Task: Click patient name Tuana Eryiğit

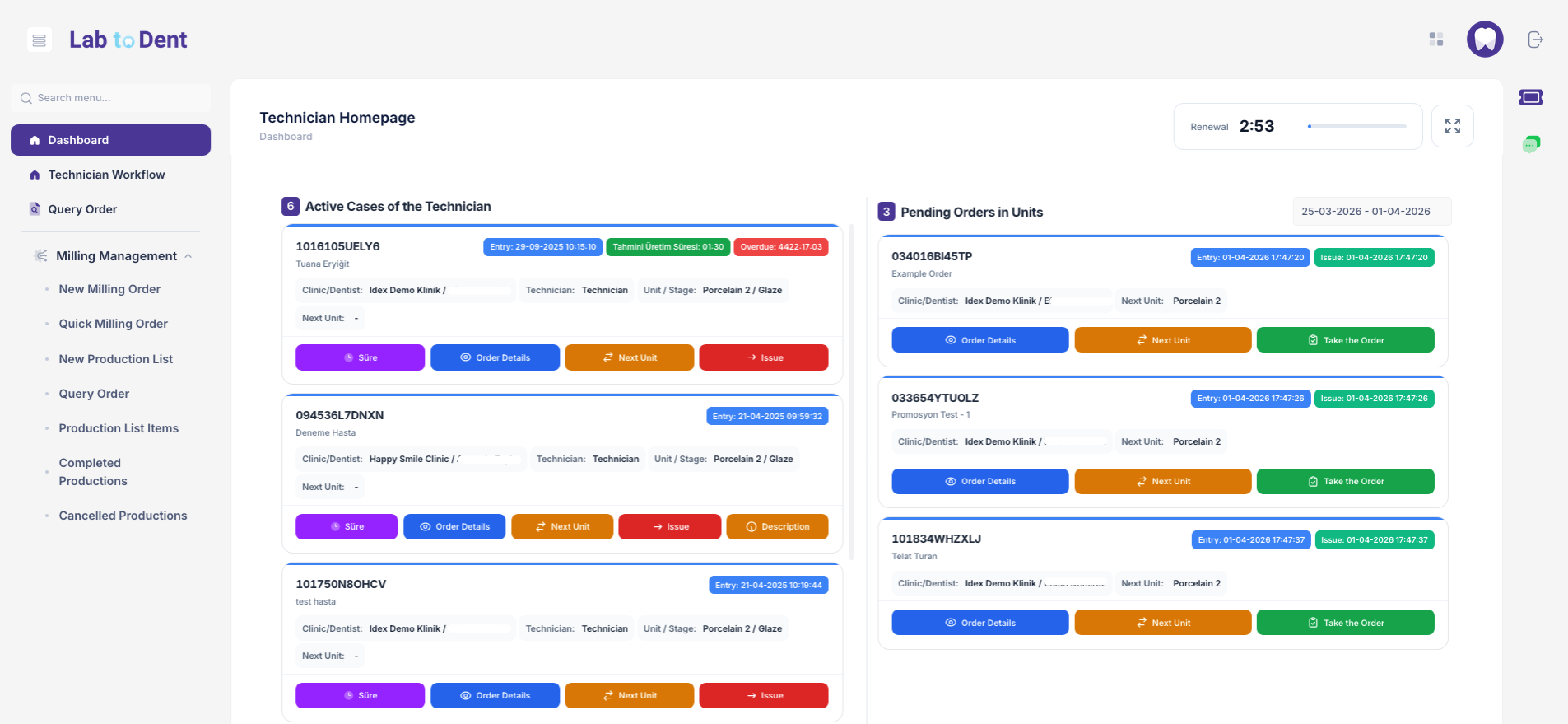Action: coord(323,264)
